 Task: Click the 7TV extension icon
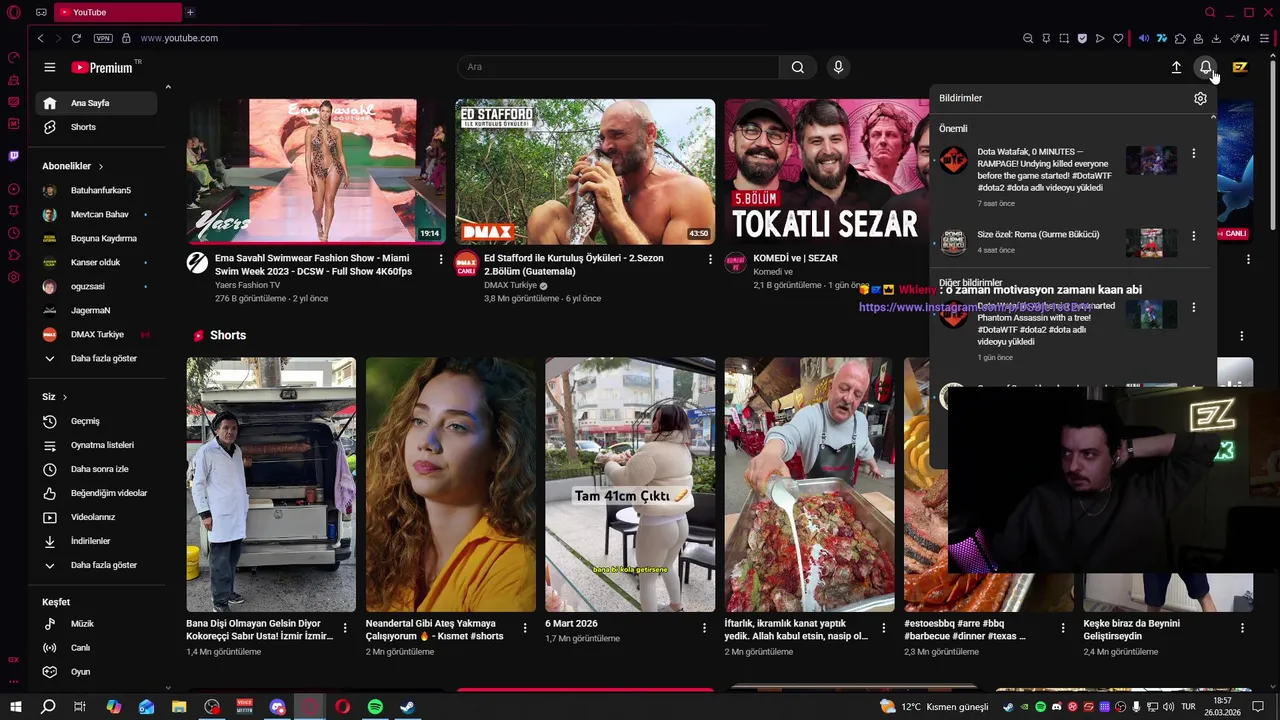click(x=1162, y=38)
